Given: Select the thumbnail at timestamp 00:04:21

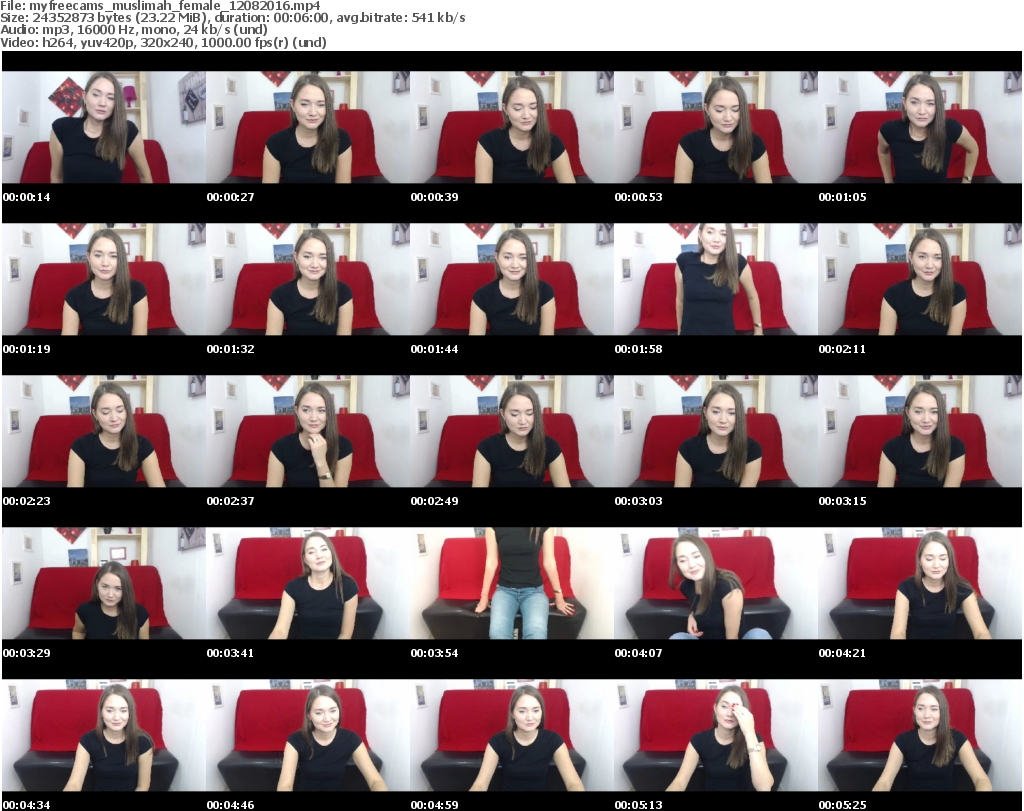Looking at the screenshot, I should (920, 584).
